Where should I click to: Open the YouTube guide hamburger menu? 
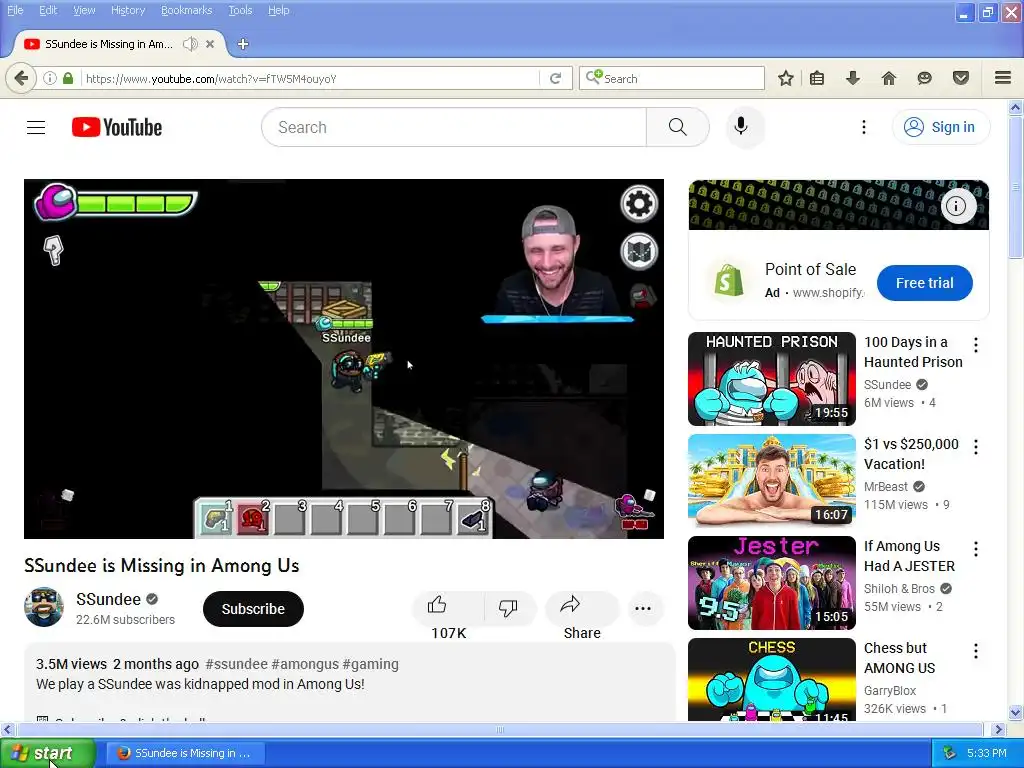pyautogui.click(x=36, y=127)
